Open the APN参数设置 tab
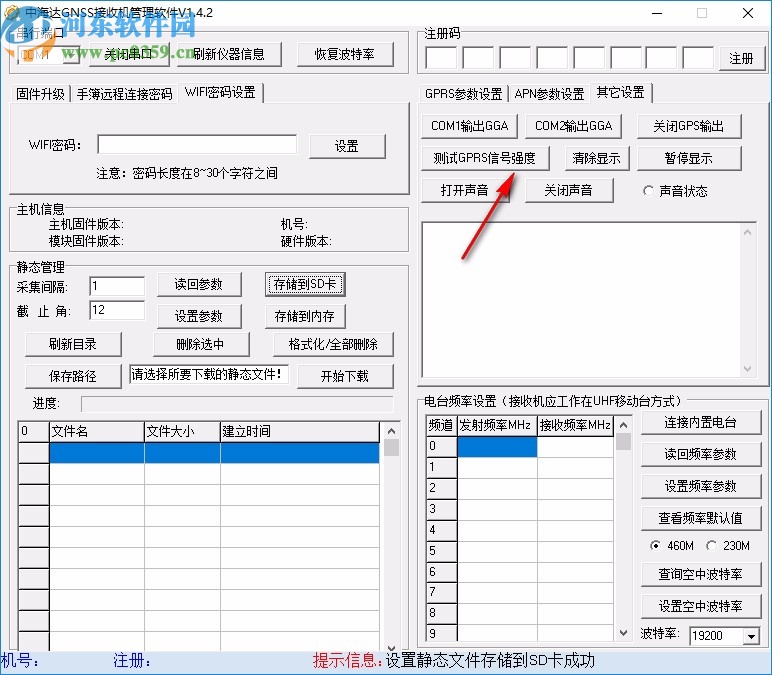 tap(549, 94)
